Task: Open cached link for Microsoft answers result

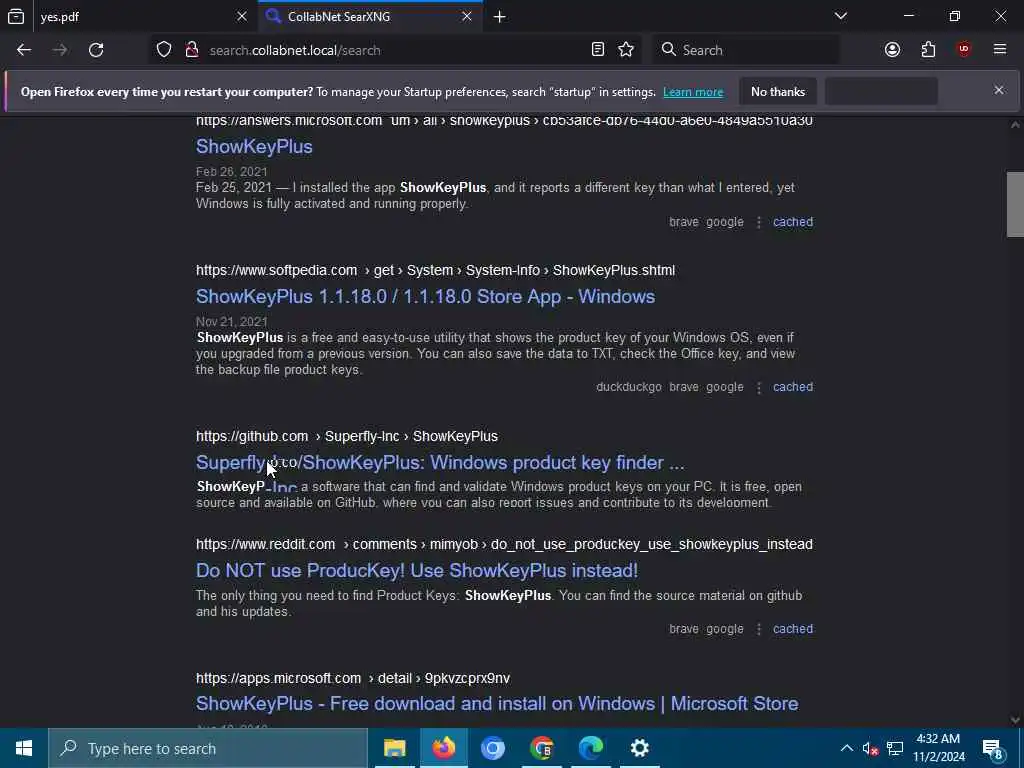Action: pos(793,222)
